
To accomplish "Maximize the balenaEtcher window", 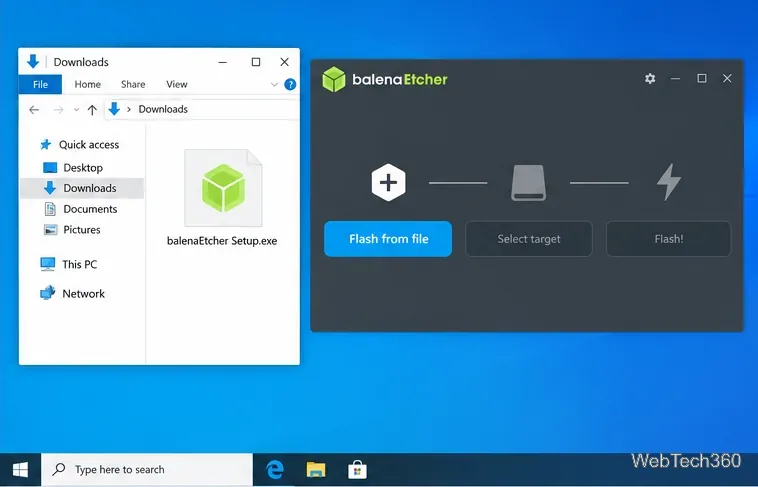I will [x=701, y=78].
